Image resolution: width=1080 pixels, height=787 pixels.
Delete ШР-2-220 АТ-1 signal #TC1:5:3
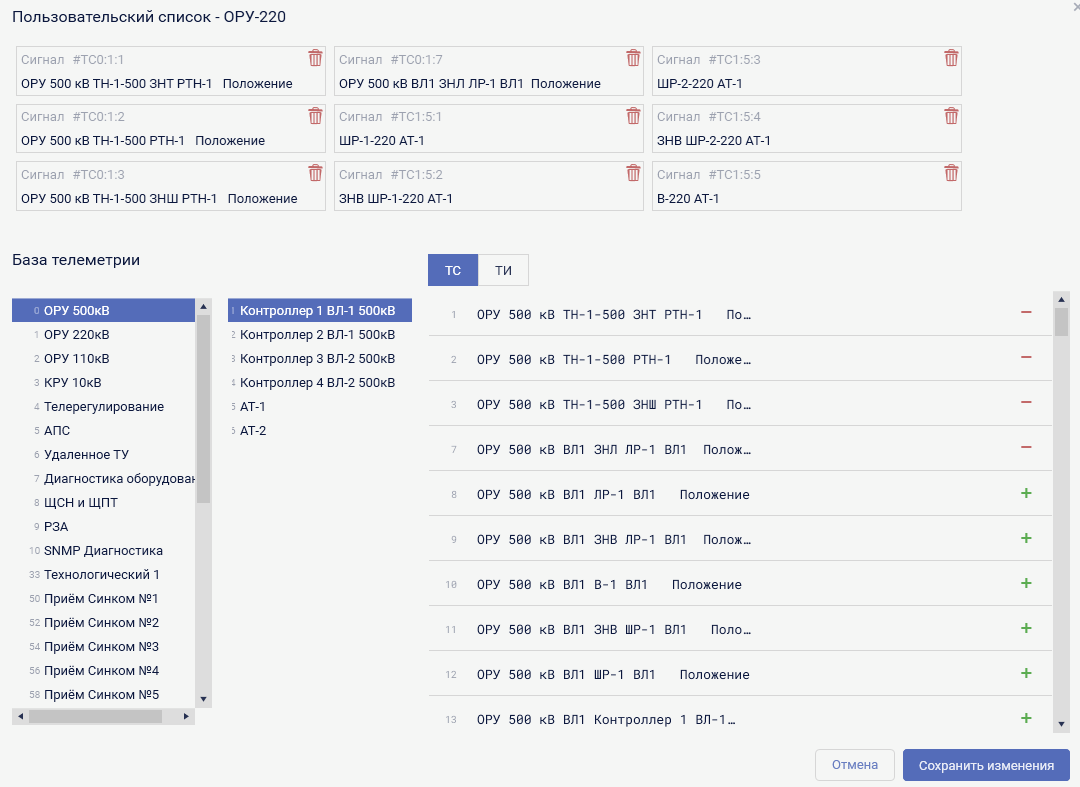click(951, 58)
